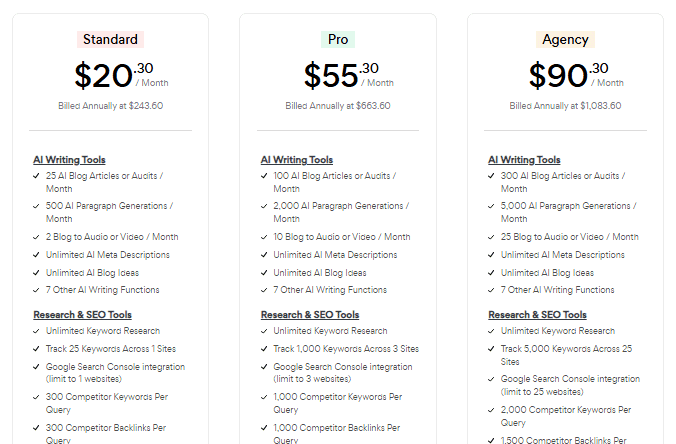Click checkmark beside 300 AI Blog Articles

click(x=491, y=176)
